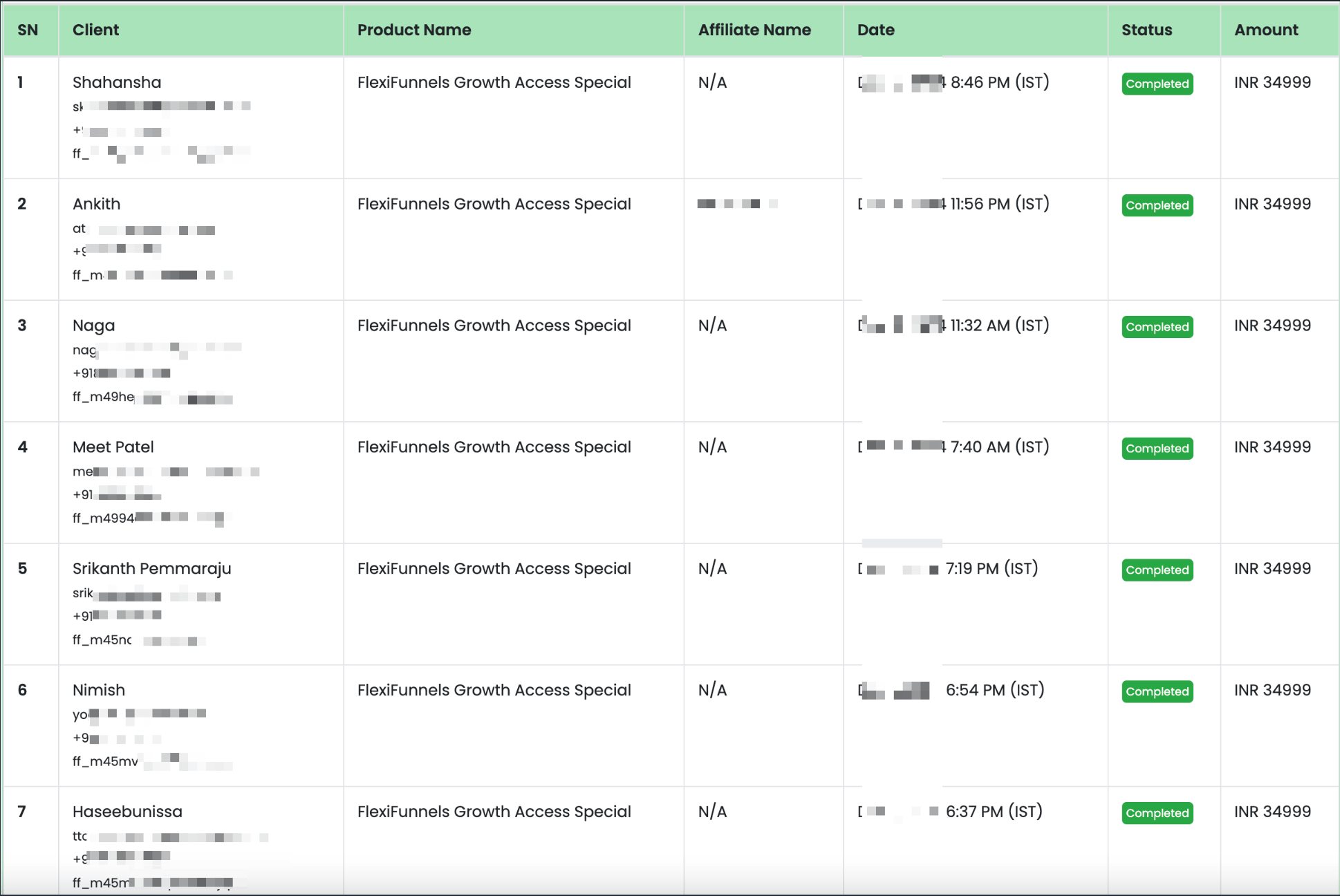Click the 7:40 AM (IST) date entry
This screenshot has width=1340, height=896.
click(999, 447)
